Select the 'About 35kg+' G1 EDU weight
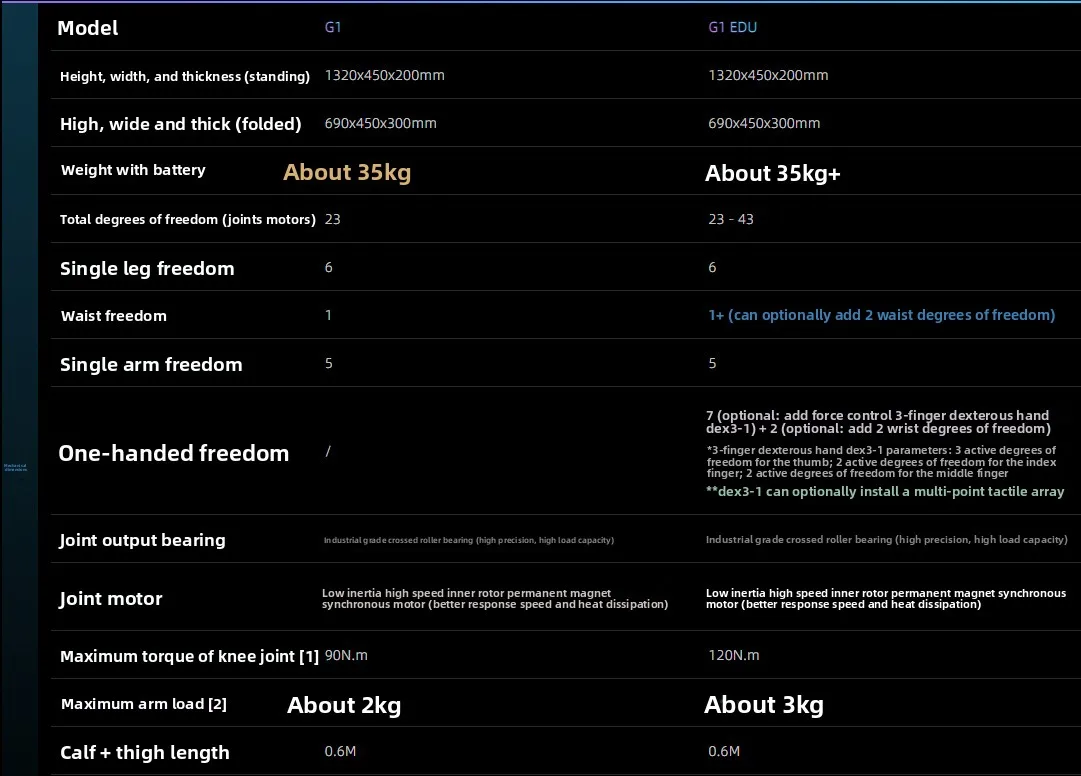 772,173
